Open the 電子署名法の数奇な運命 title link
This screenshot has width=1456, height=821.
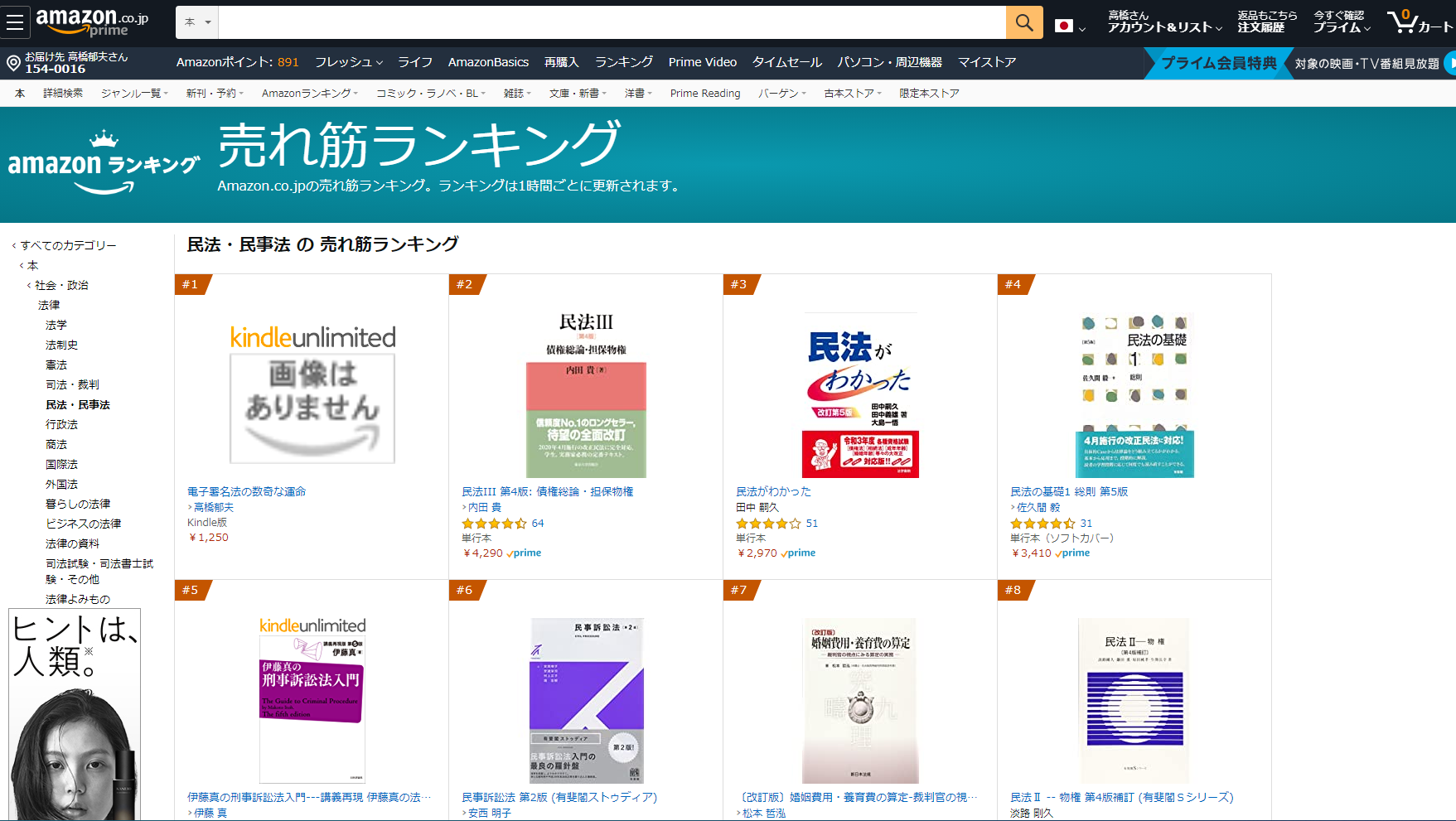click(246, 491)
